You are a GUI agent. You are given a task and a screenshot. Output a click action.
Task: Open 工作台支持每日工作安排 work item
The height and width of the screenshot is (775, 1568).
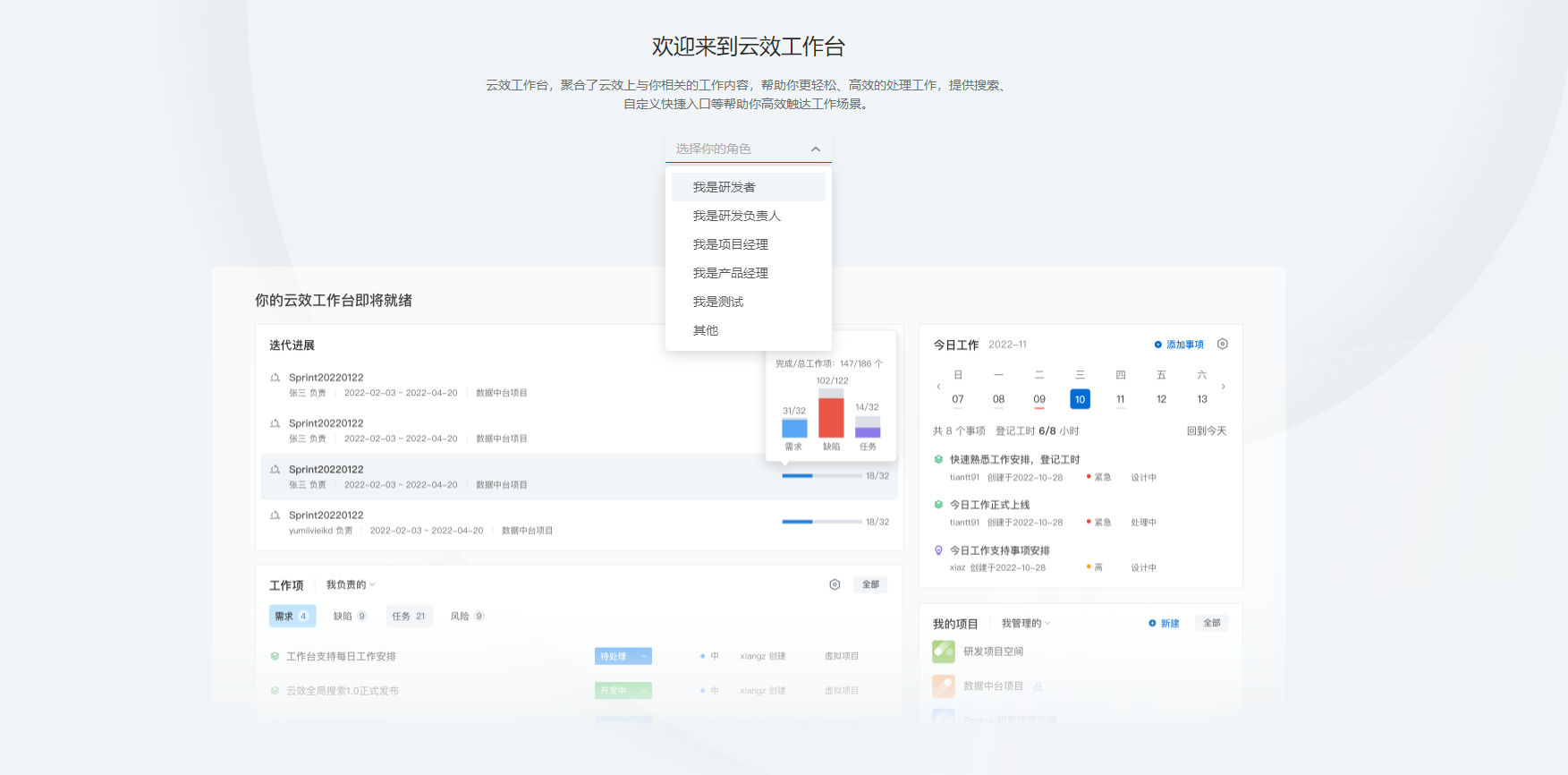click(341, 656)
